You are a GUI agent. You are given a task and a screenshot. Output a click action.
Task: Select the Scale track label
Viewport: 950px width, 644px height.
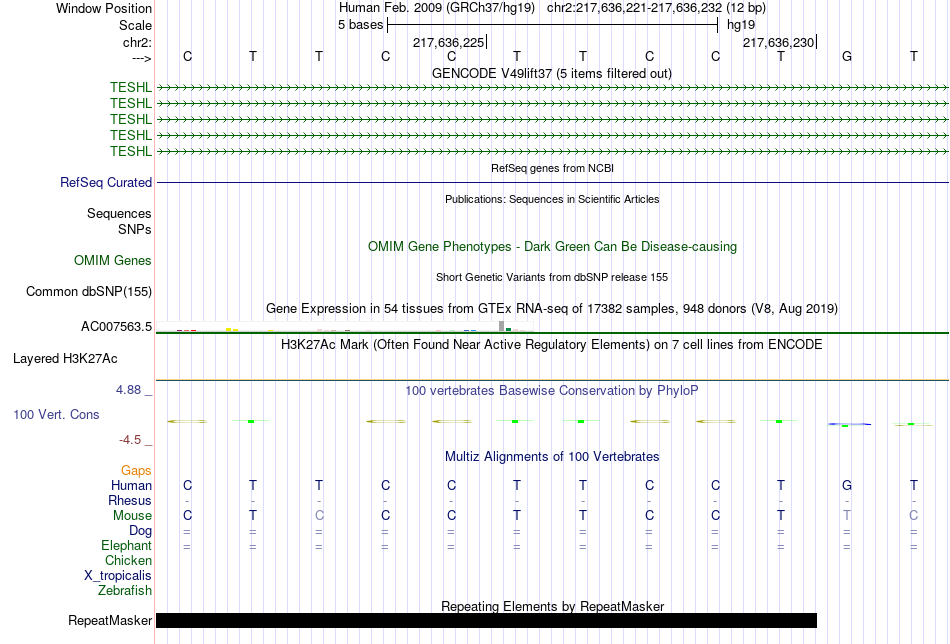coord(135,25)
